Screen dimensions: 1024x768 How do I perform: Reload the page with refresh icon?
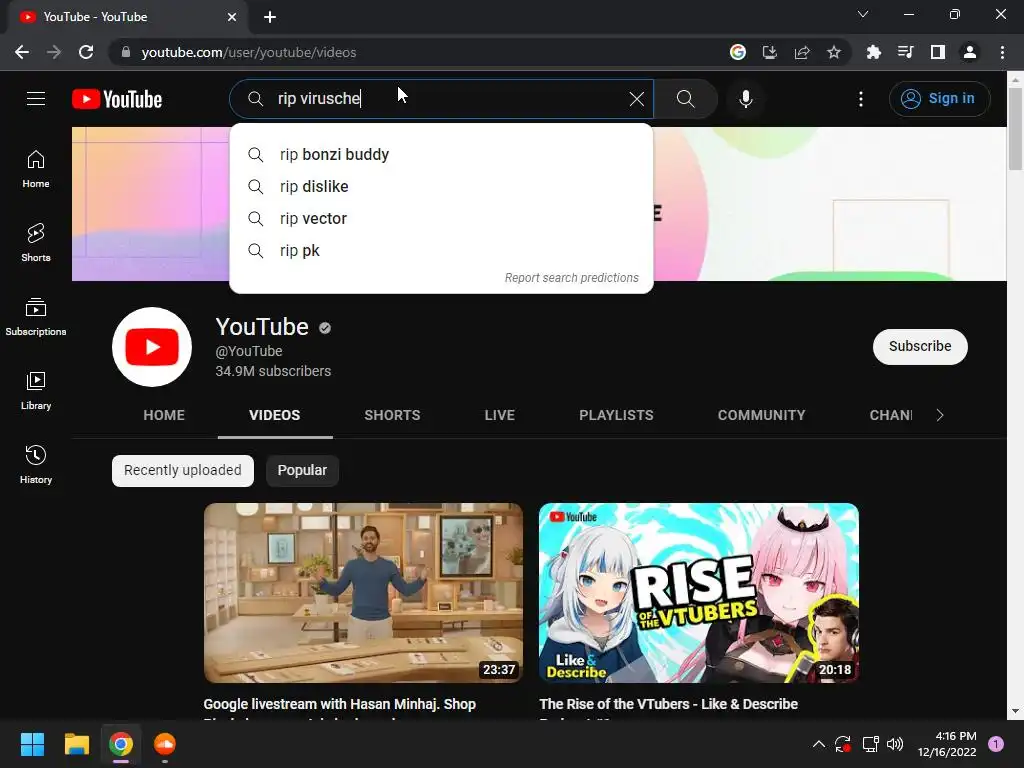click(86, 52)
